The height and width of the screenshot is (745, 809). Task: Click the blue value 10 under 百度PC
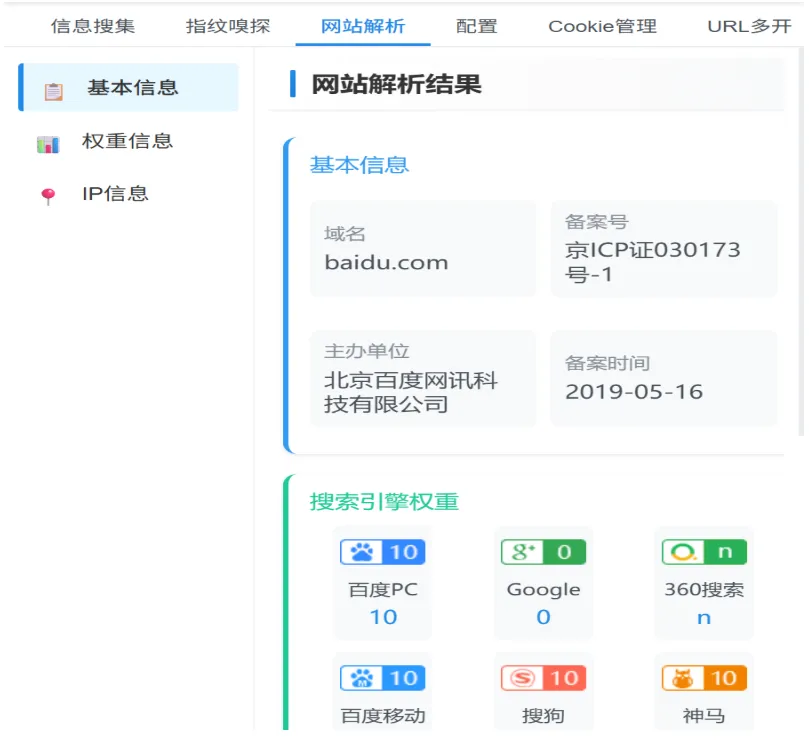[383, 617]
